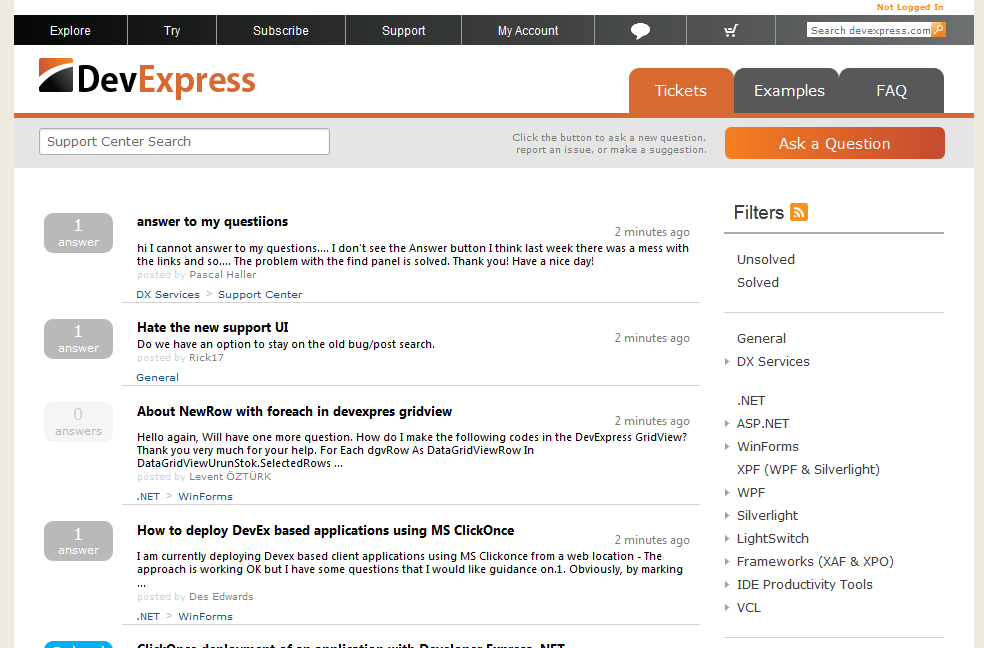984x648 pixels.
Task: Select the ASP.NET filter
Action: click(x=762, y=424)
